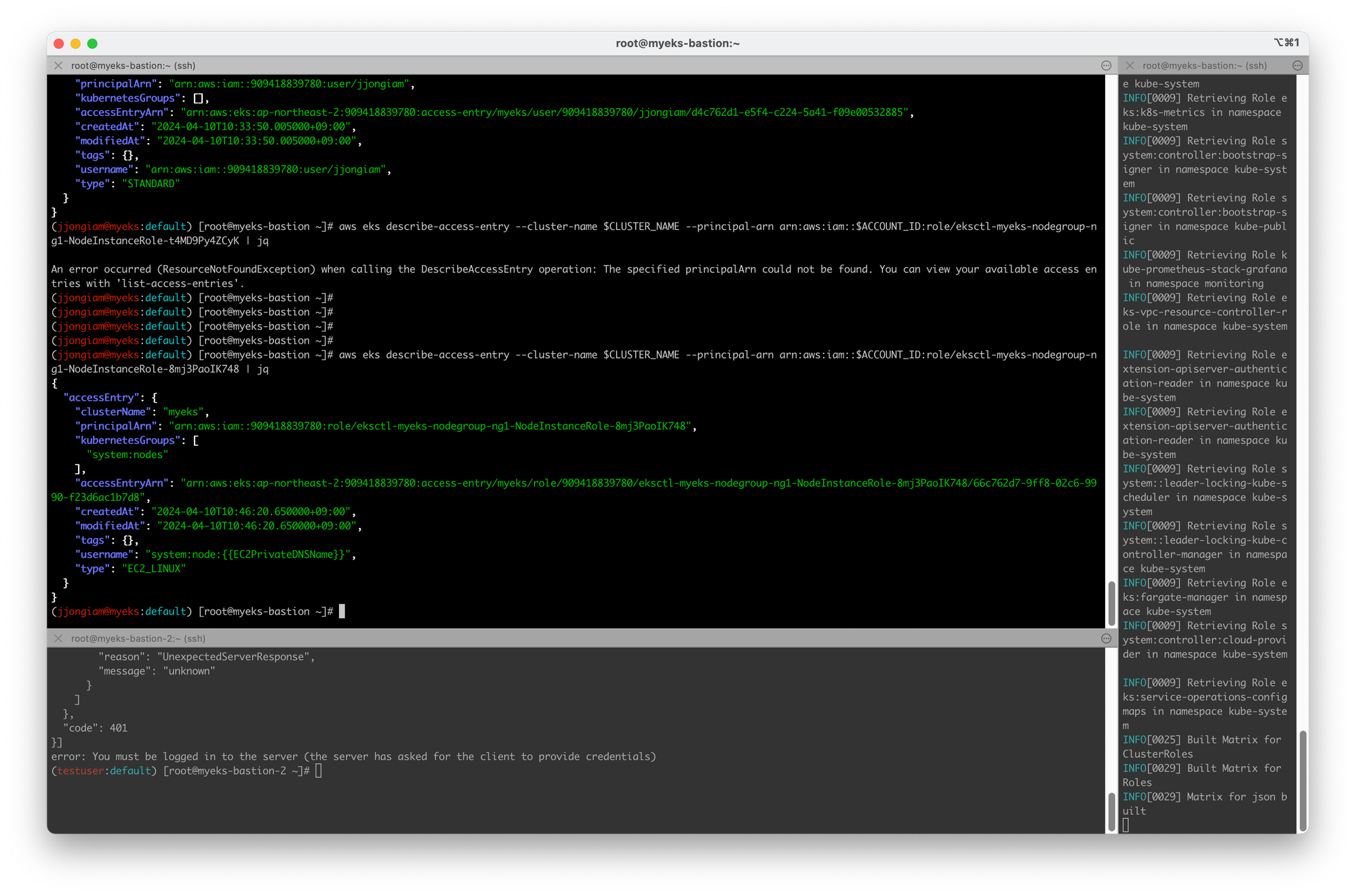Click the value "STANDARD" in the first output

(151, 184)
